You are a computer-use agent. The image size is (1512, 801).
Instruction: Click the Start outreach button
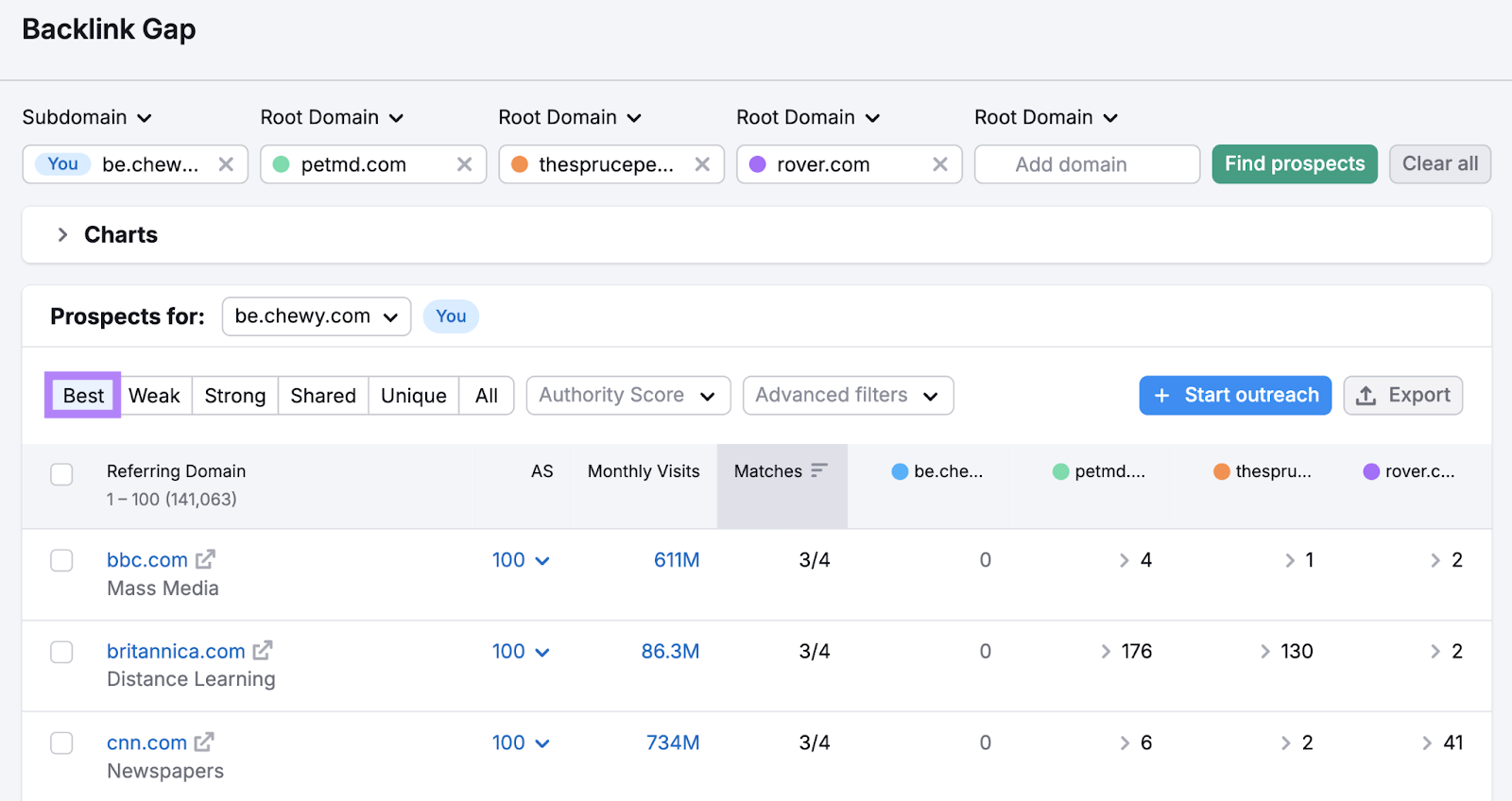[1234, 396]
